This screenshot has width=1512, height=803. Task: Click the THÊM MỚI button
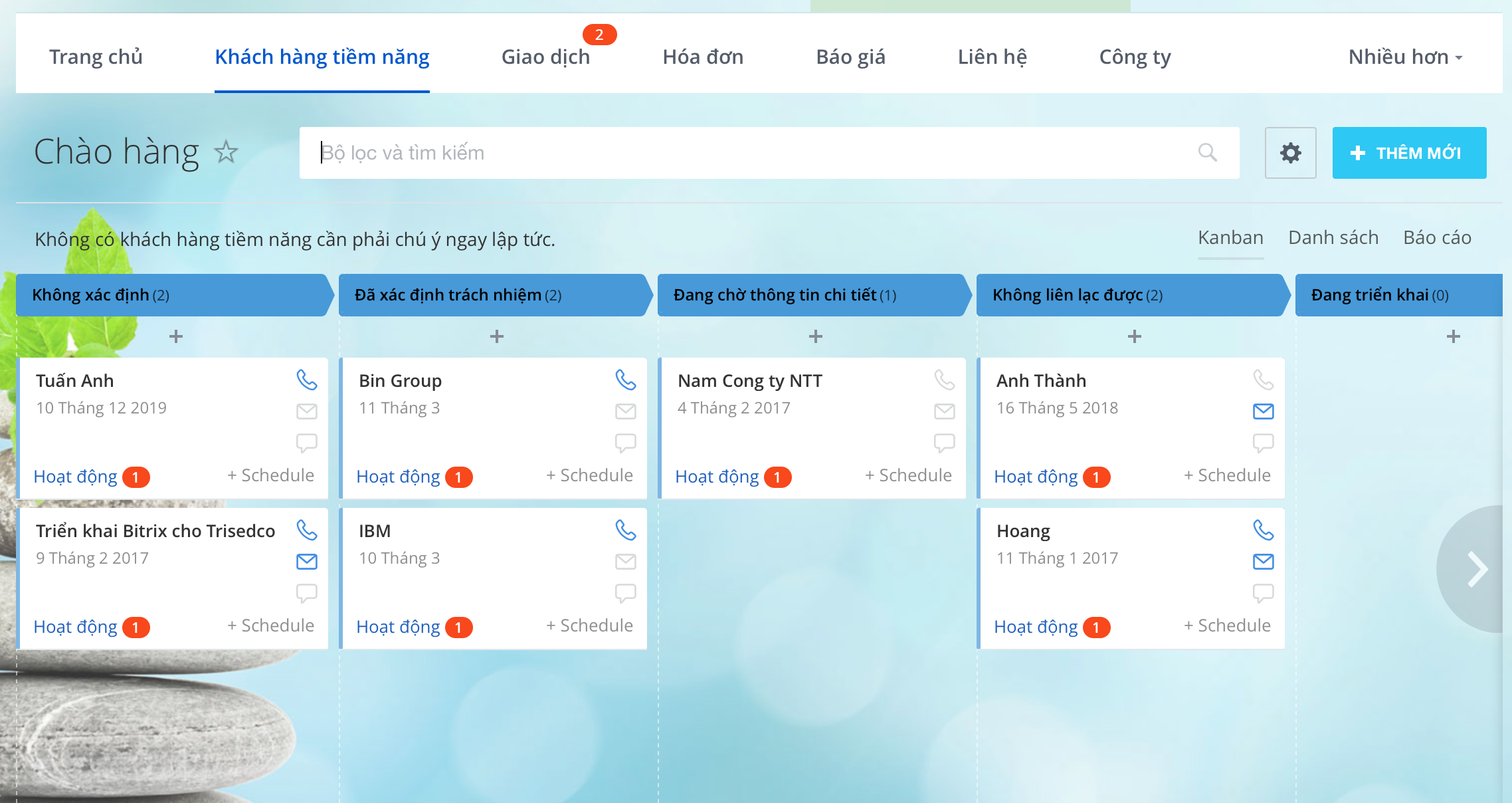coord(1408,153)
